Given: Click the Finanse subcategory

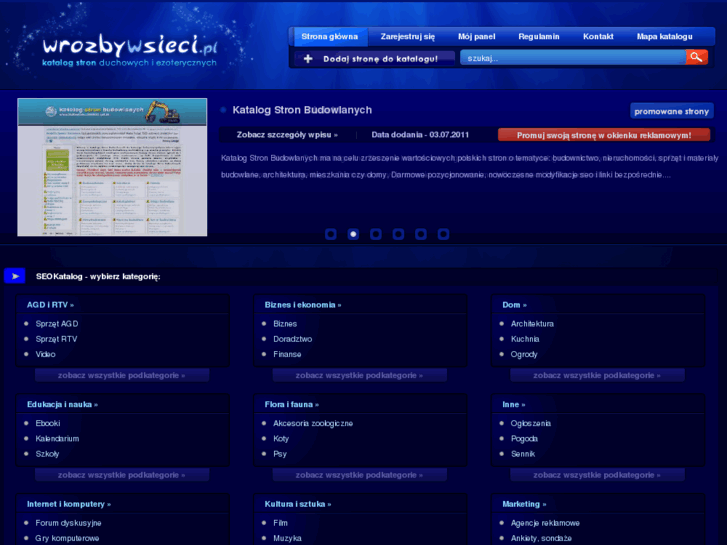Looking at the screenshot, I should (x=287, y=354).
